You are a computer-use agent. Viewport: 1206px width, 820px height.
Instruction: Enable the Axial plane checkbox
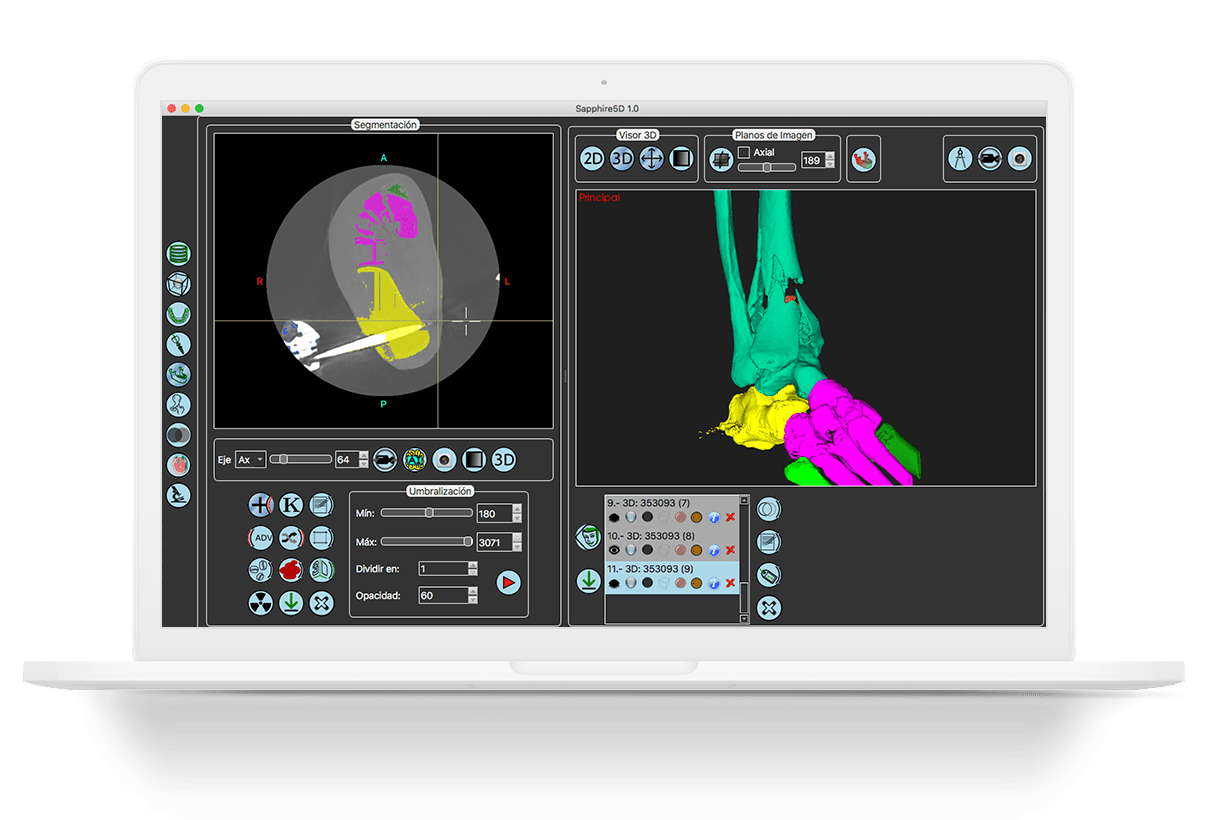[743, 152]
